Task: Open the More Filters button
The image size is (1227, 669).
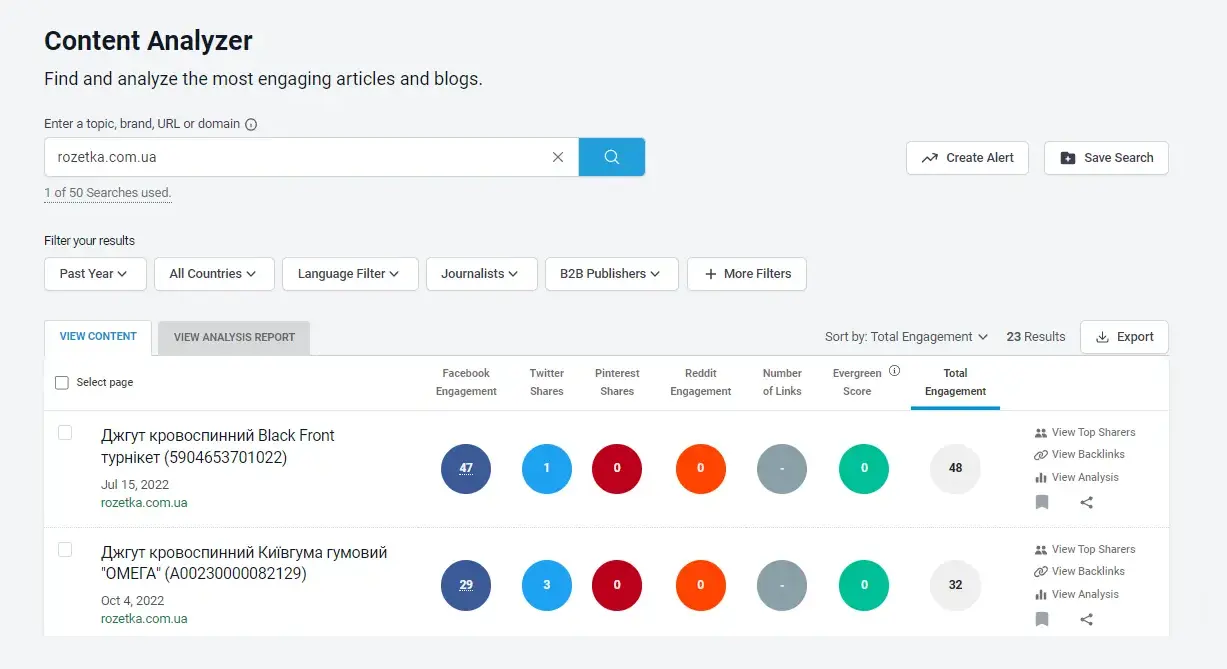Action: coord(747,274)
